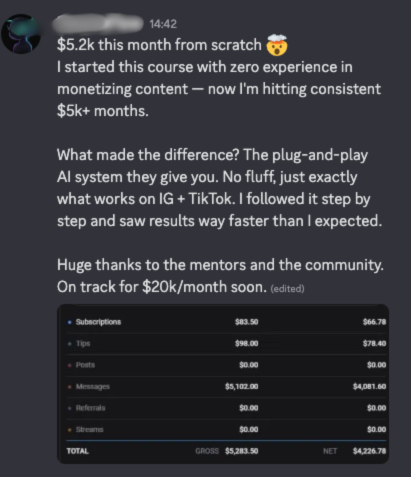
Task: Select the Streams row label
Action: click(x=89, y=429)
